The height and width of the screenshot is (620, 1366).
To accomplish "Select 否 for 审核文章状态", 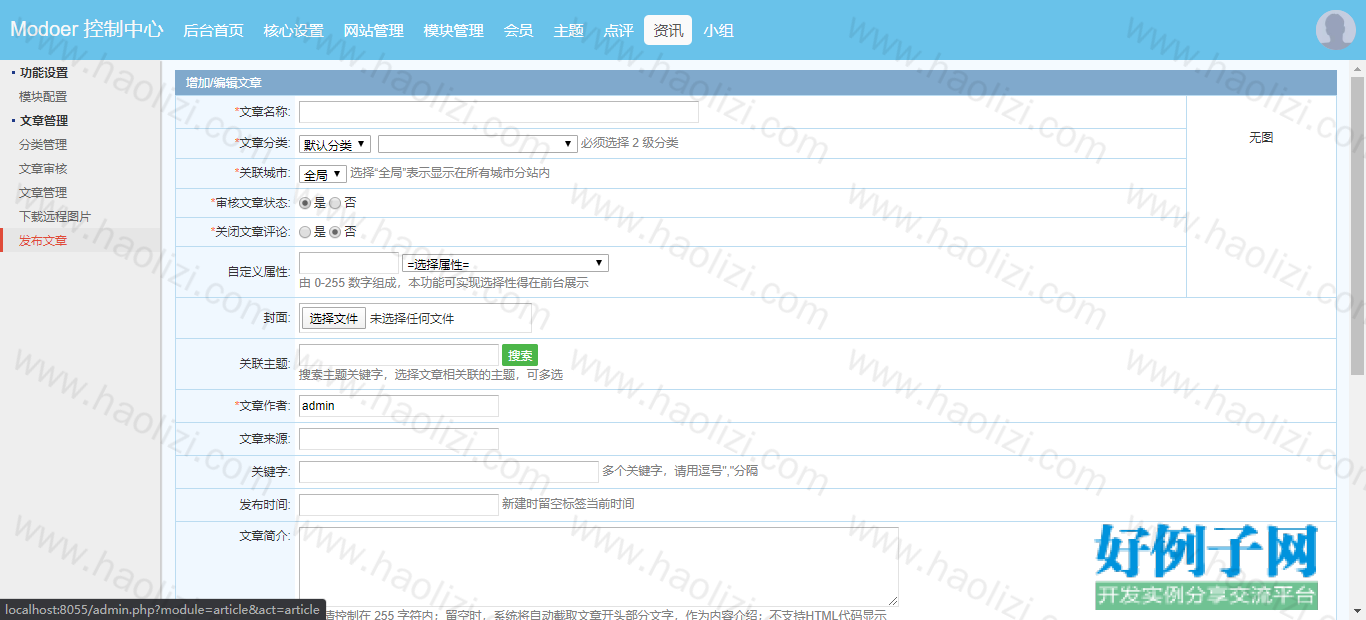I will click(335, 203).
